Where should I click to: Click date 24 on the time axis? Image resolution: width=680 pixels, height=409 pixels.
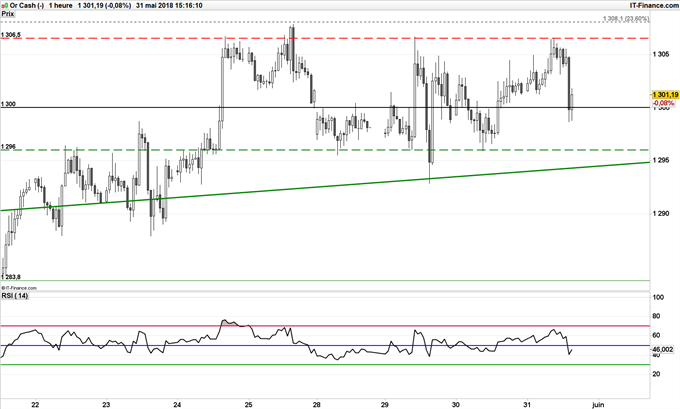coord(177,405)
